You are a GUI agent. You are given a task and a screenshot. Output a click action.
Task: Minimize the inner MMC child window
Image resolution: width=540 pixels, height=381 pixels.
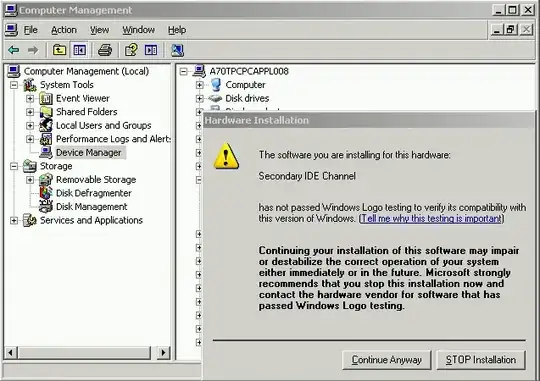click(496, 30)
